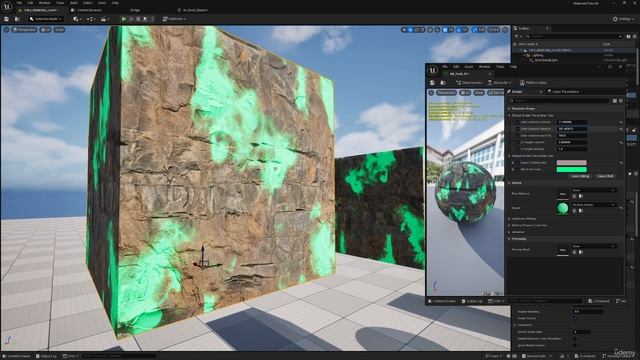Open material preview viewport options menu
Image resolution: width=640 pixels, height=360 pixels.
click(431, 93)
